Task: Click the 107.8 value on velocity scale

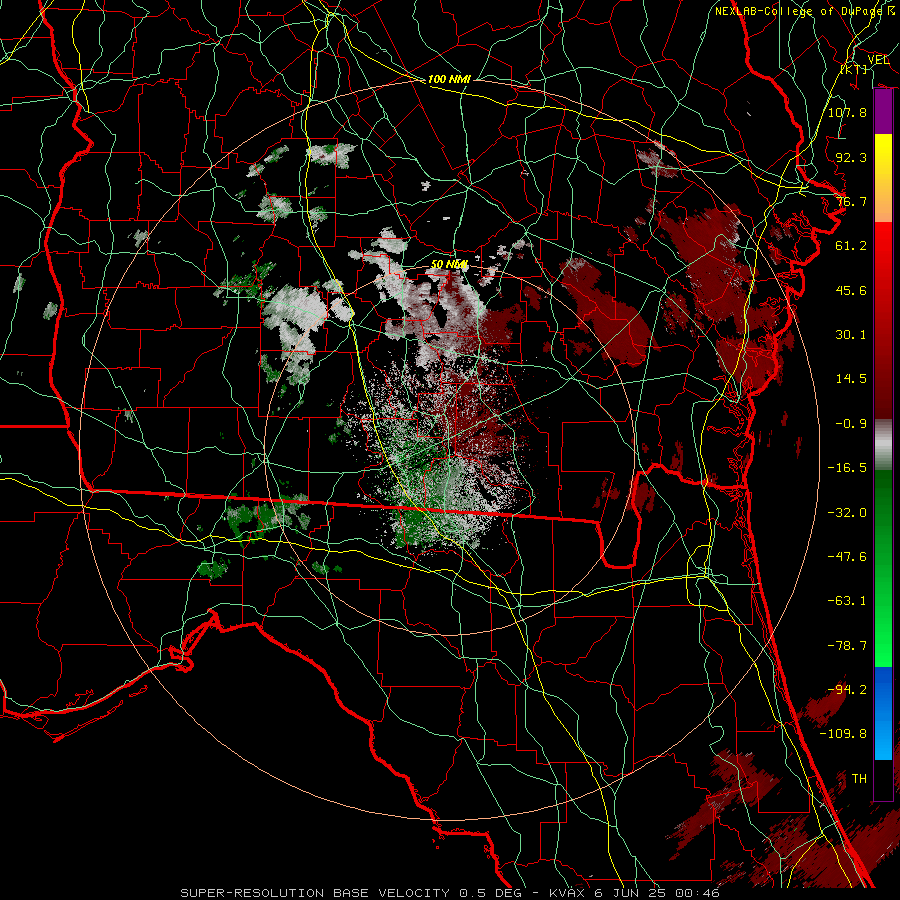Action: pos(847,112)
